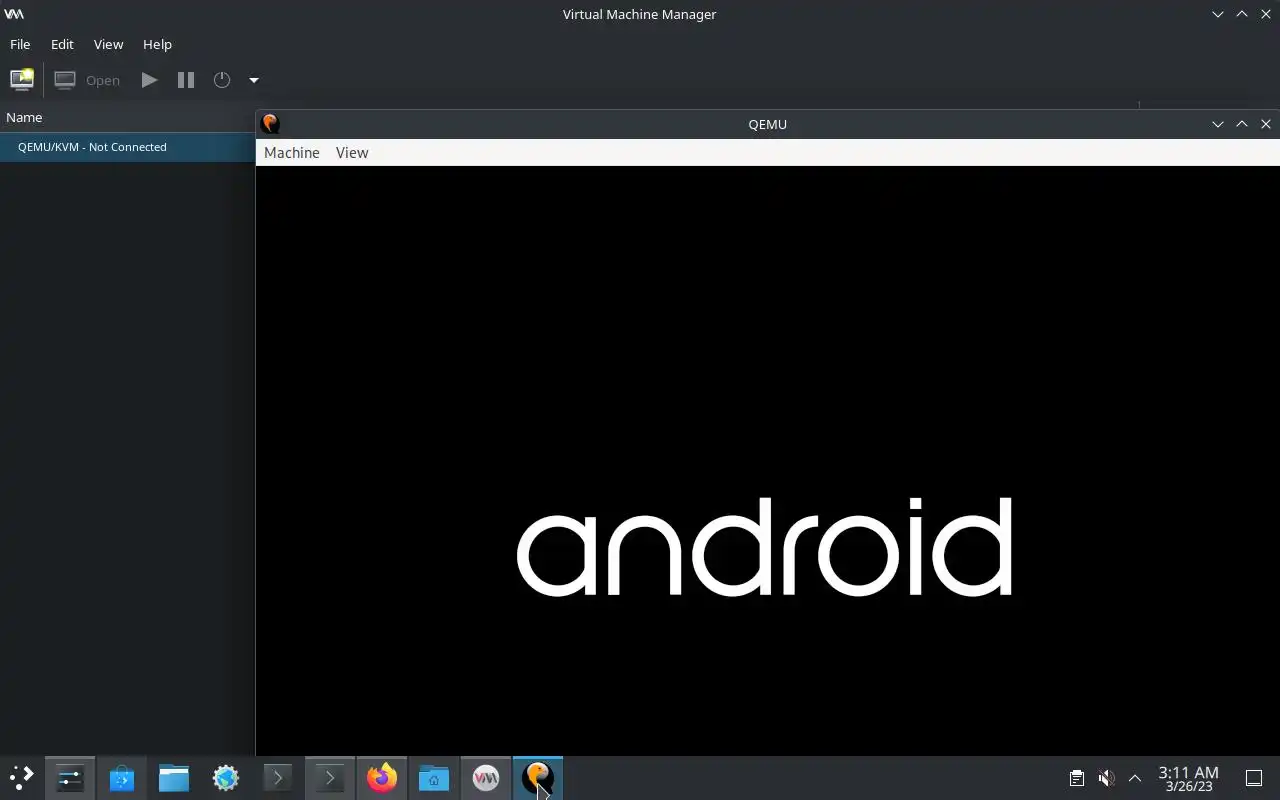Viewport: 1280px width, 800px height.
Task: Click the muted volume tray icon
Action: pos(1106,778)
